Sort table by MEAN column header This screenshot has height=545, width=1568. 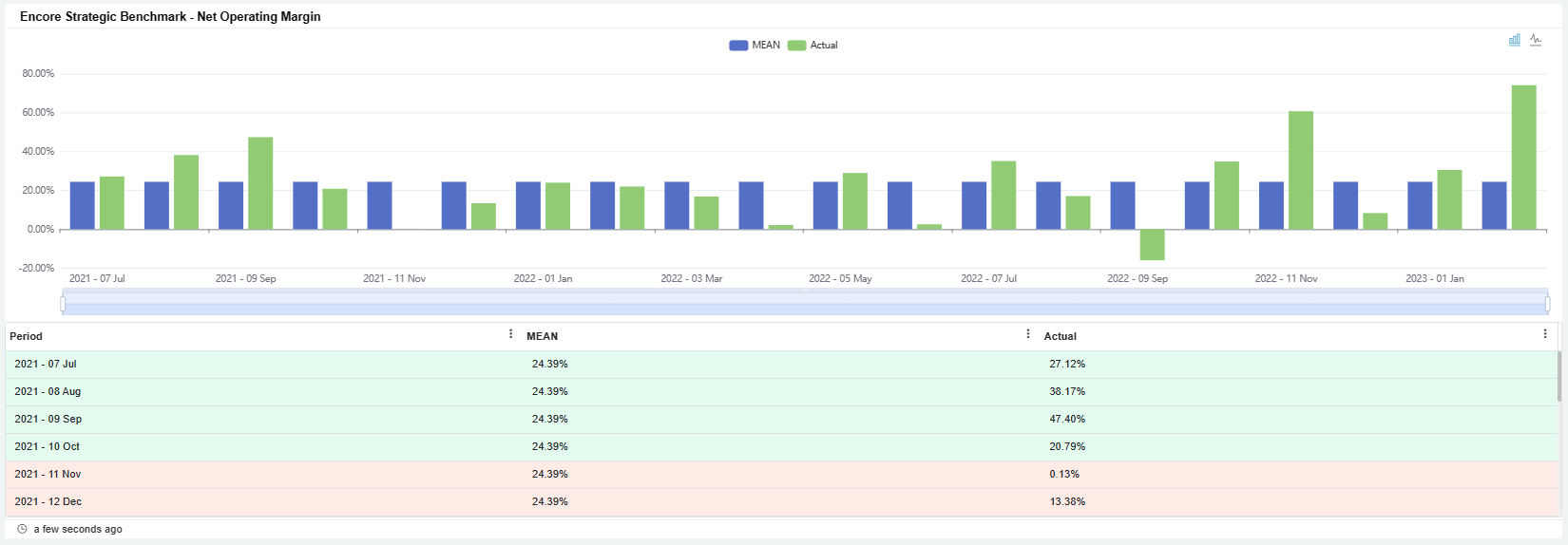[542, 336]
